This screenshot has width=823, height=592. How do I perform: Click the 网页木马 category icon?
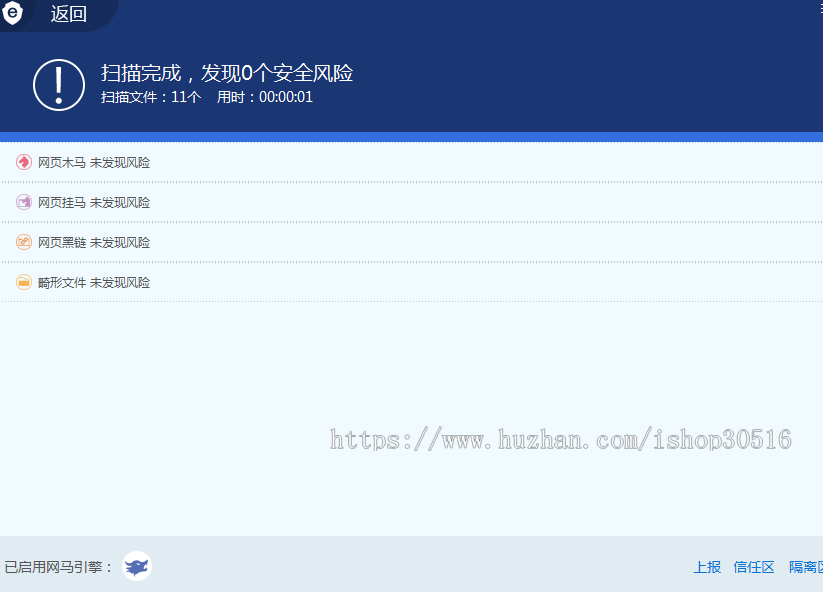click(24, 161)
